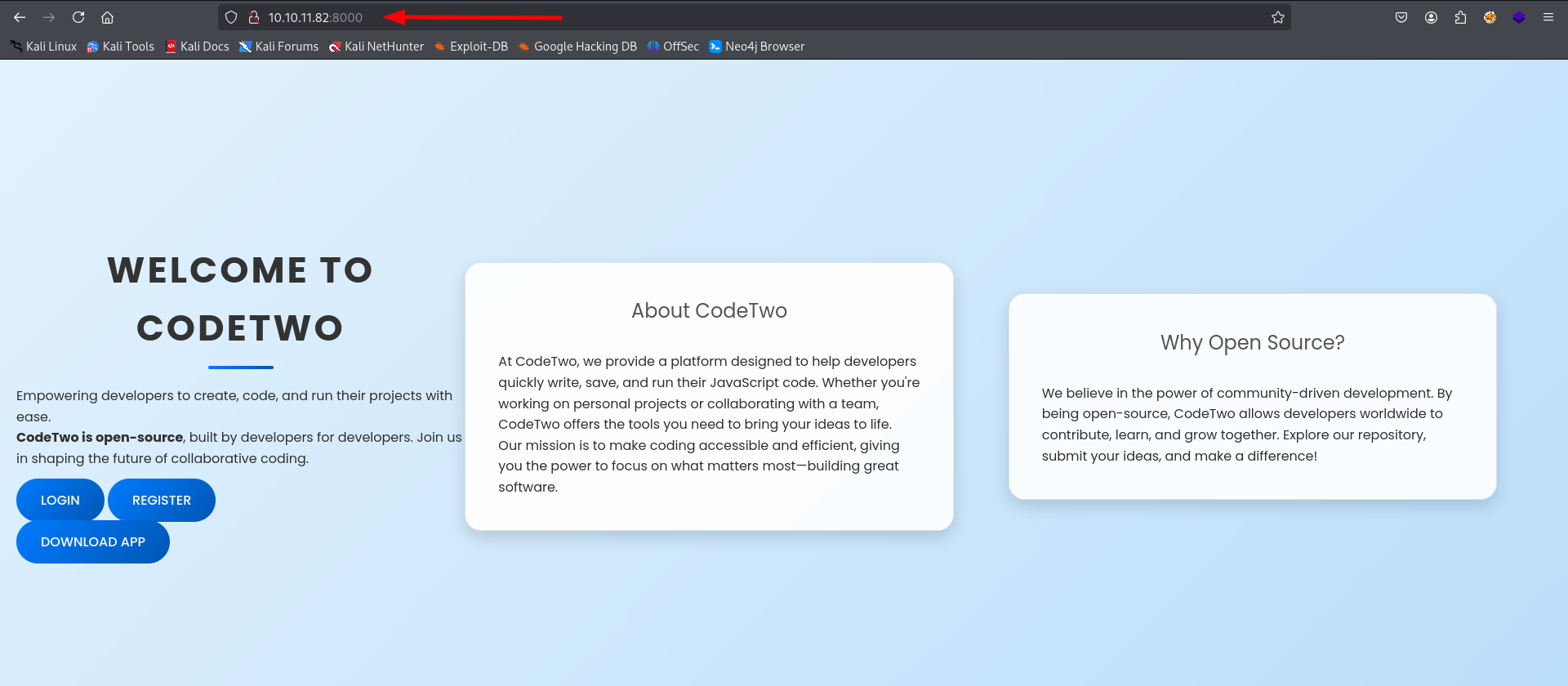1568x686 pixels.
Task: Bookmark this page with the star icon
Action: (x=1278, y=17)
